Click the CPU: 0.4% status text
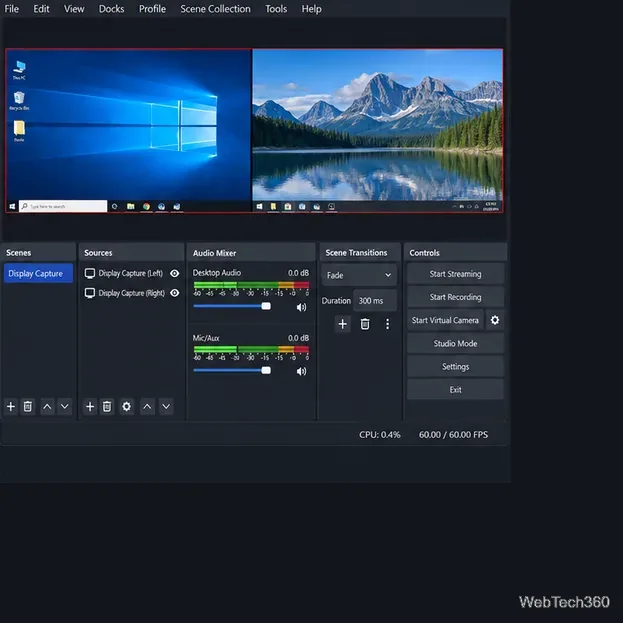The image size is (623, 623). pos(379,435)
